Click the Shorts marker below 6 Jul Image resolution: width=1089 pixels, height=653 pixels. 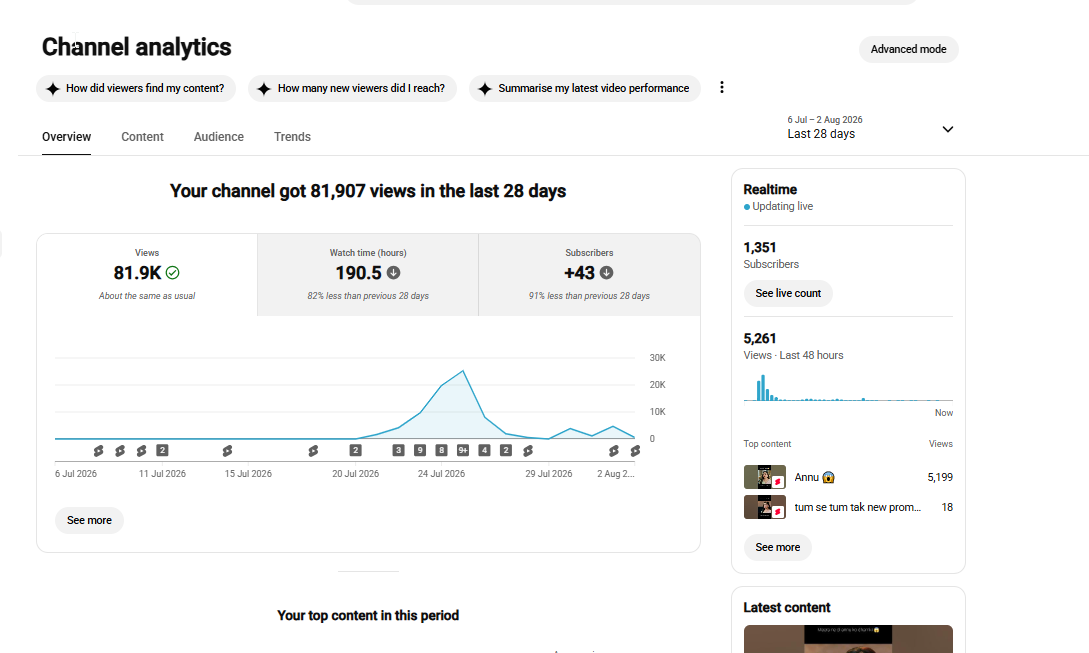(x=99, y=451)
